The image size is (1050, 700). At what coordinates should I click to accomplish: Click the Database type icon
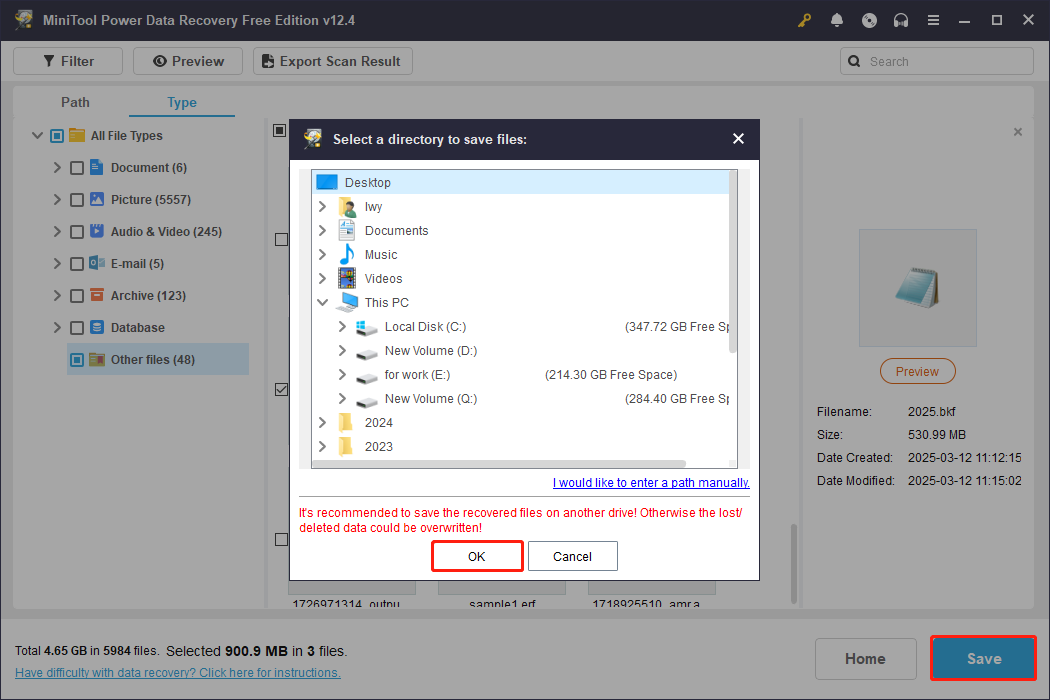coord(97,327)
